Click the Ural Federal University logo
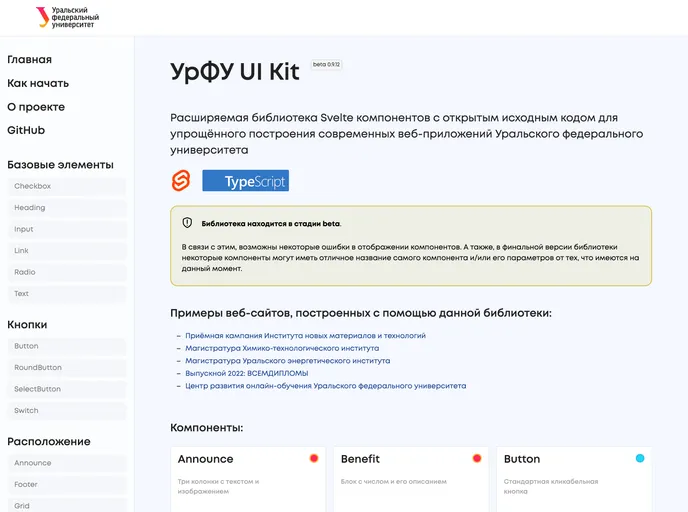Screen dimensions: 688x512 [67, 17]
